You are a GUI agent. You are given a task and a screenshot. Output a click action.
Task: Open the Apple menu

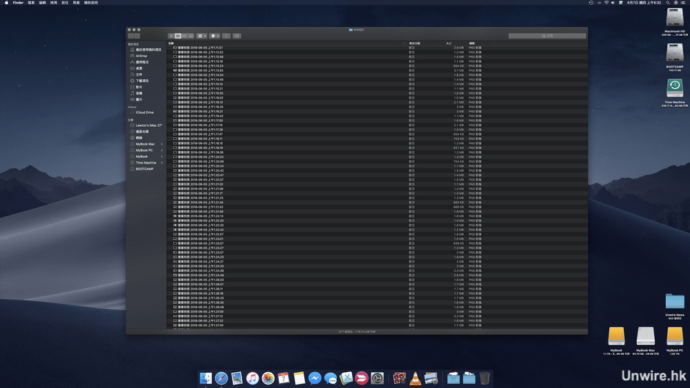[x=6, y=3]
